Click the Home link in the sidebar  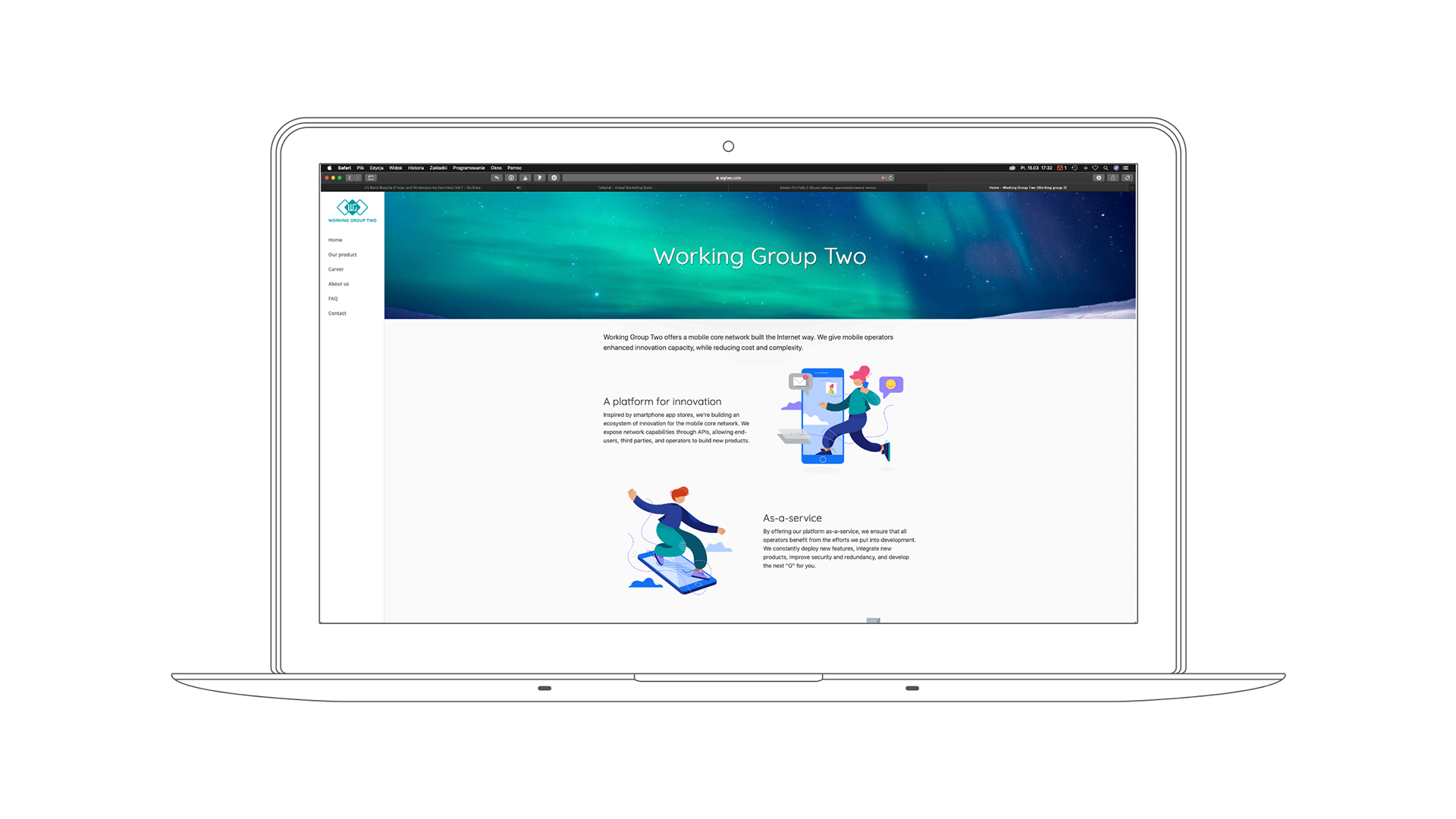pos(335,240)
